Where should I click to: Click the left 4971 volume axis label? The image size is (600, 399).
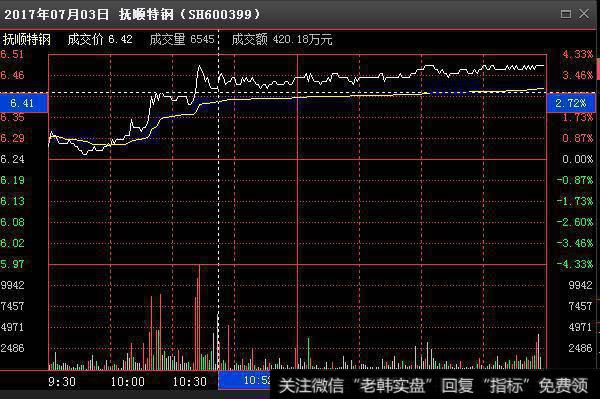12,327
